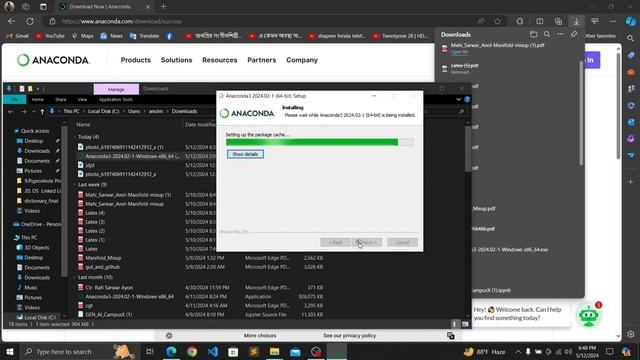Add sidebar app plus icon

coord(631,182)
